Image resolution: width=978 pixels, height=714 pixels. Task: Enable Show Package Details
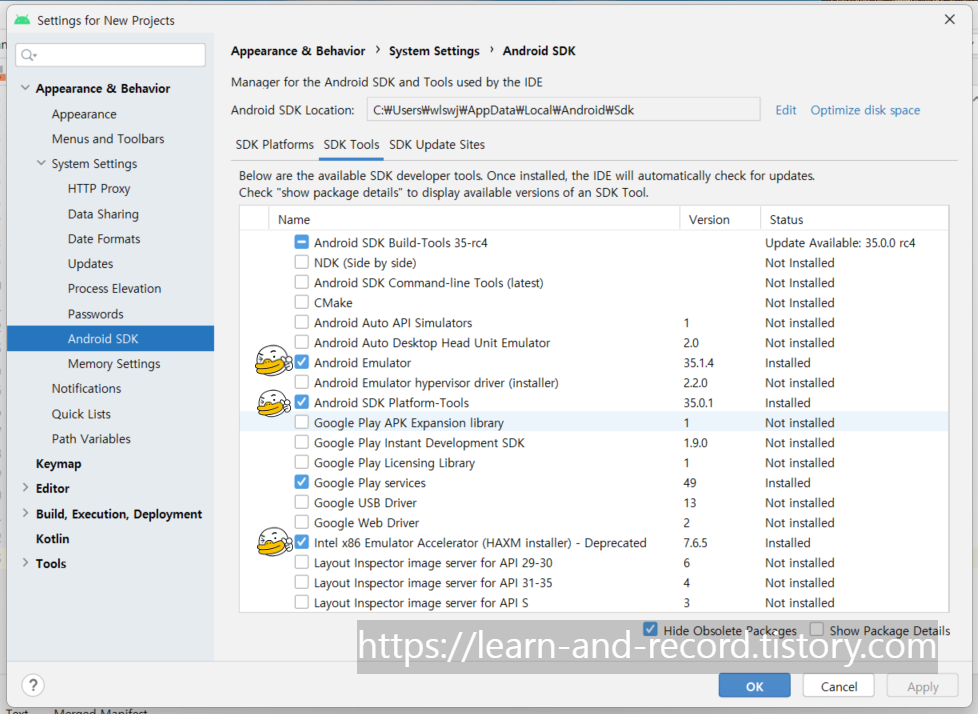(x=816, y=629)
